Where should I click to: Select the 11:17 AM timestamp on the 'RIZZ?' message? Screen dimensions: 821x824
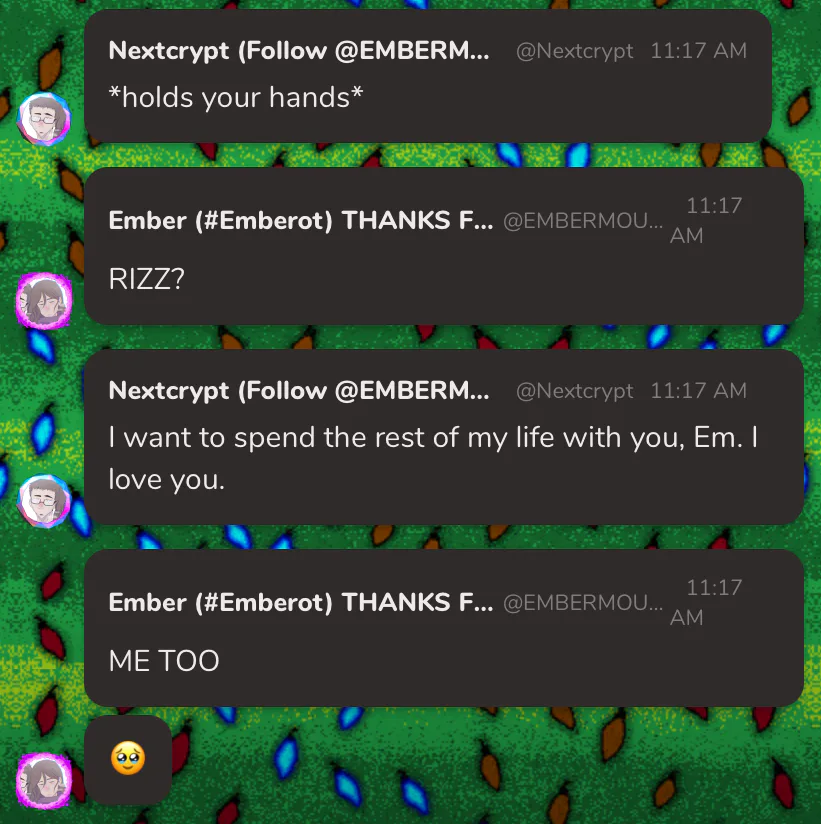[x=706, y=220]
